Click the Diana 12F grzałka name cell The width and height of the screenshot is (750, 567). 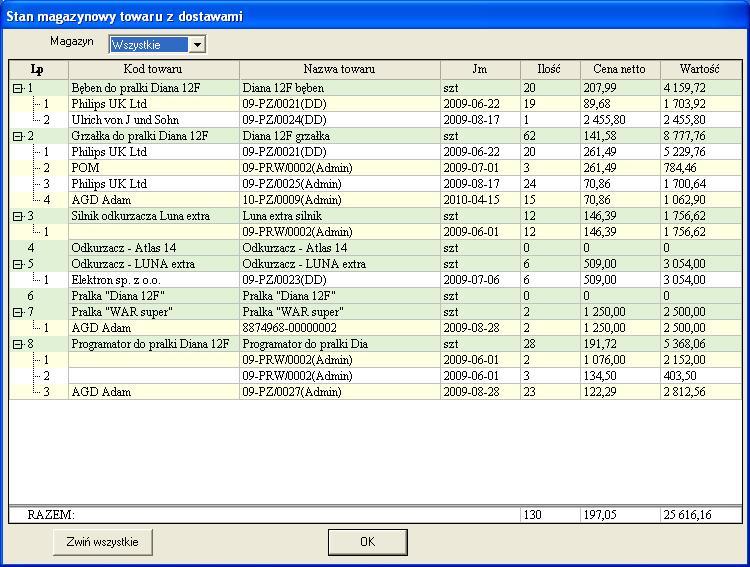pos(339,136)
